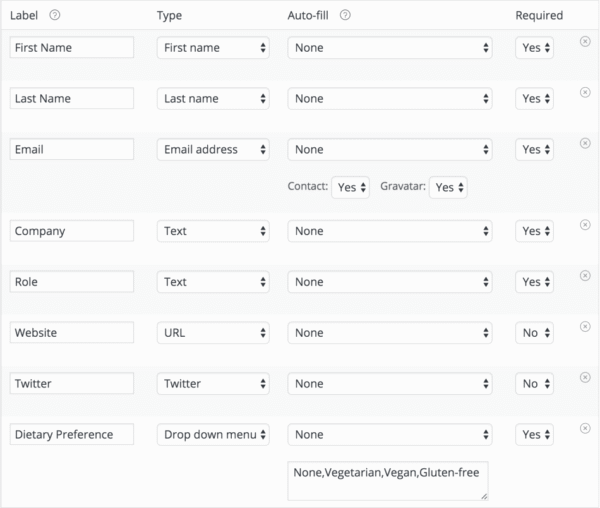This screenshot has width=600, height=508.
Task: Open the Last name type dropdown
Action: click(213, 98)
